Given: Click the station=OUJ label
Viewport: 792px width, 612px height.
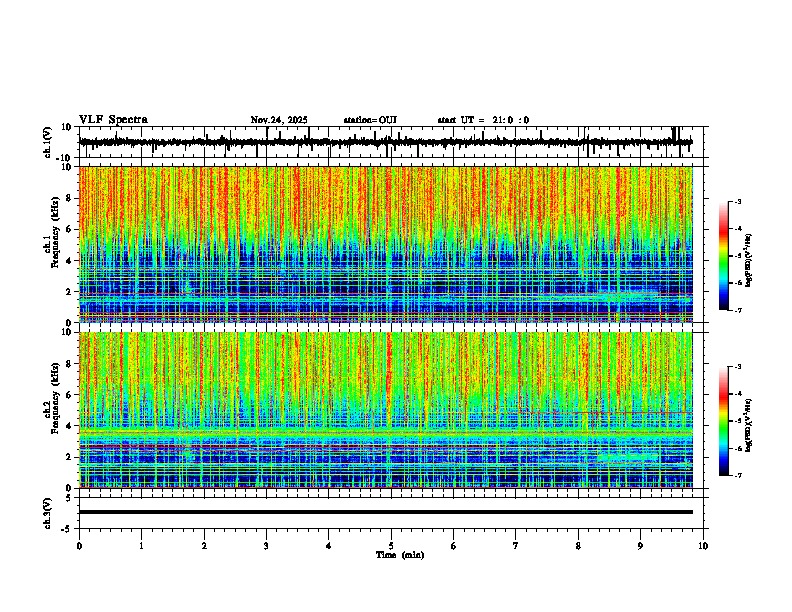Looking at the screenshot, I should (370, 120).
